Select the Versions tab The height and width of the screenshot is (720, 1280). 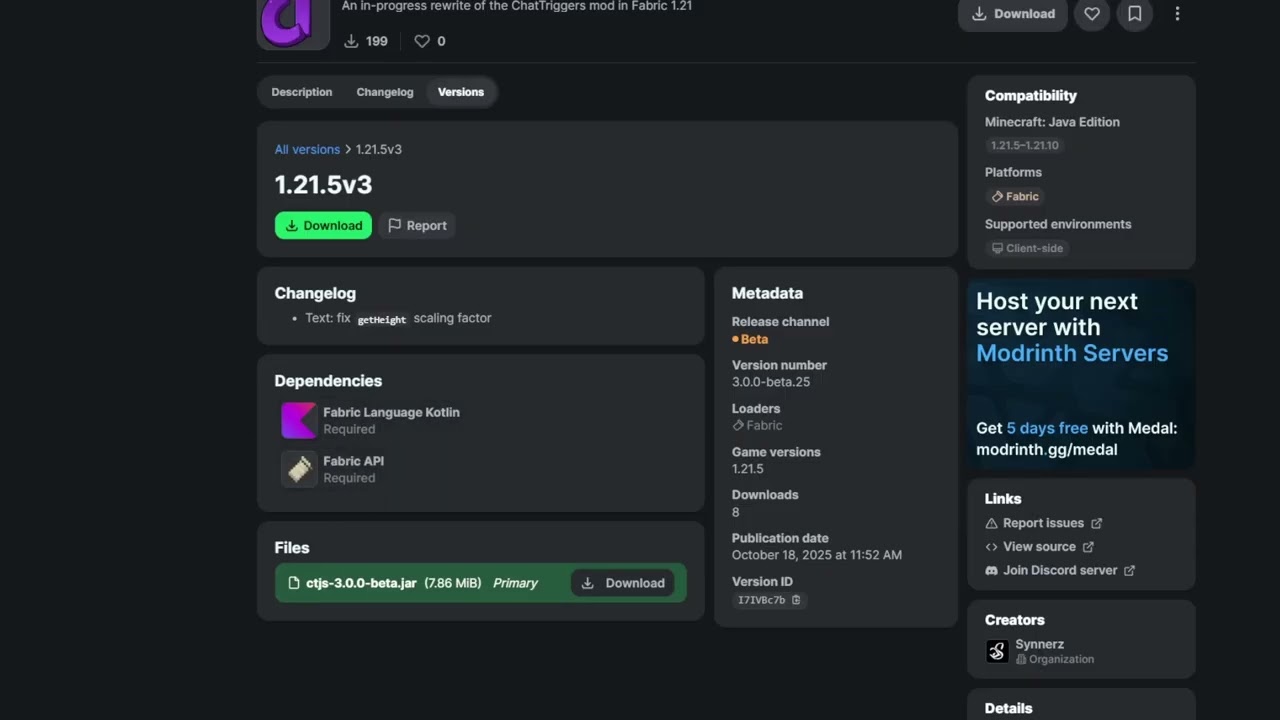tap(461, 92)
